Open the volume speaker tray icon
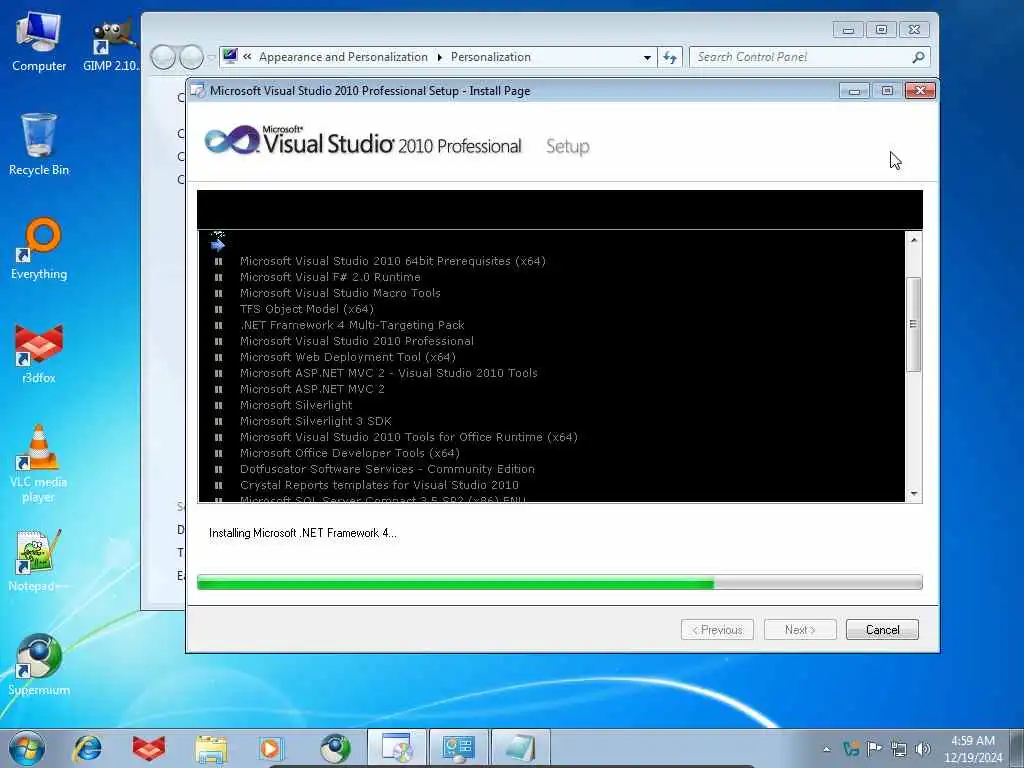This screenshot has height=768, width=1024. [x=922, y=749]
